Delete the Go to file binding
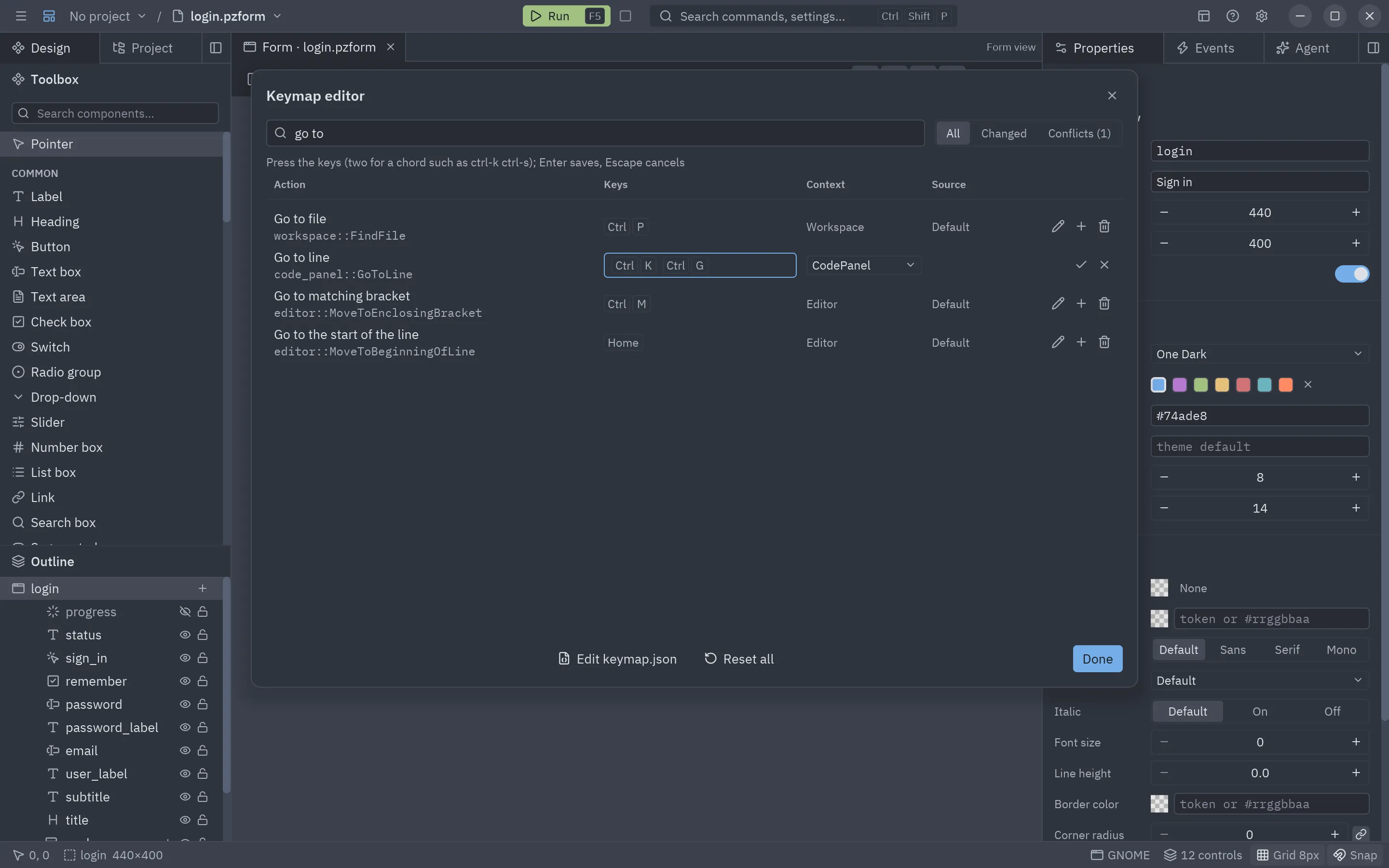Image resolution: width=1389 pixels, height=868 pixels. click(1104, 226)
